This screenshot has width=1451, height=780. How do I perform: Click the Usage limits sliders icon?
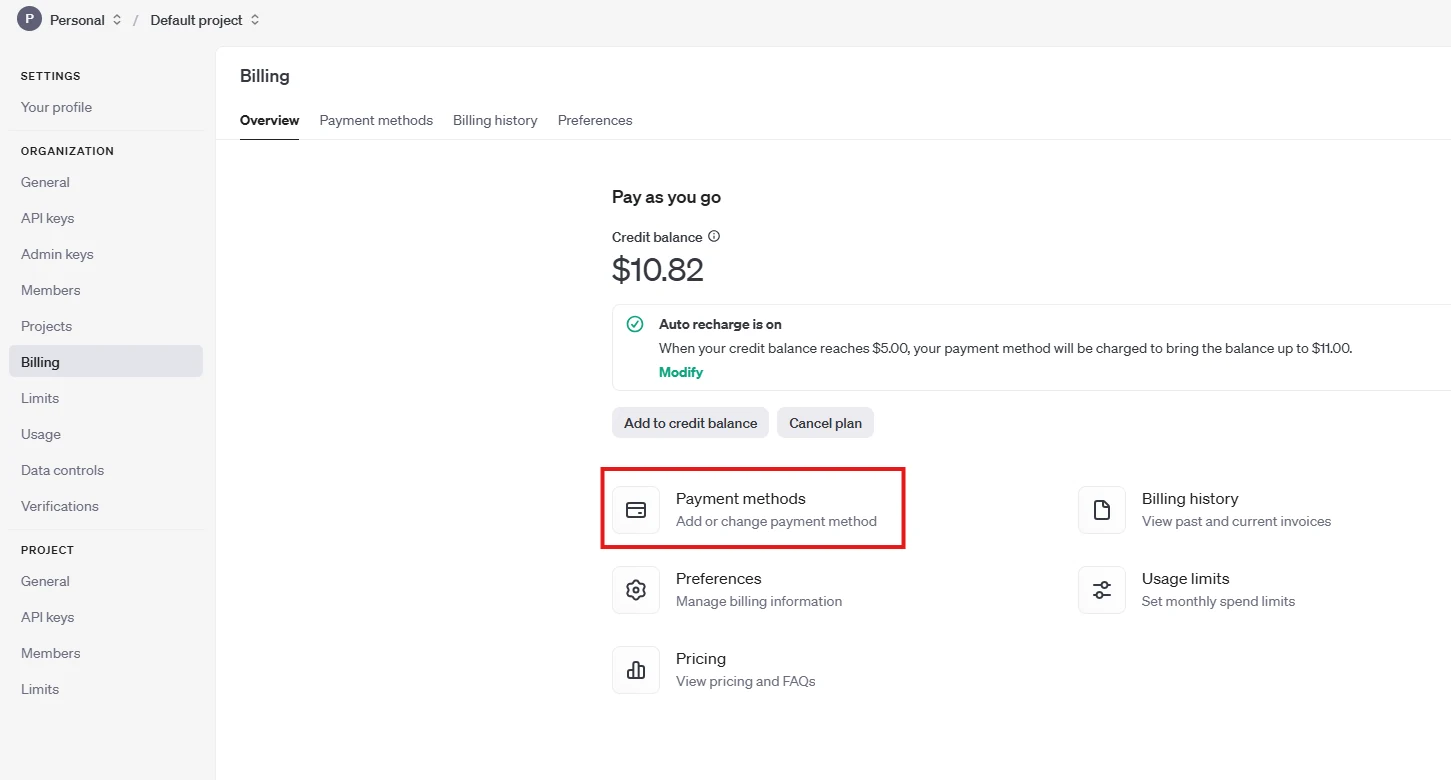point(1102,590)
